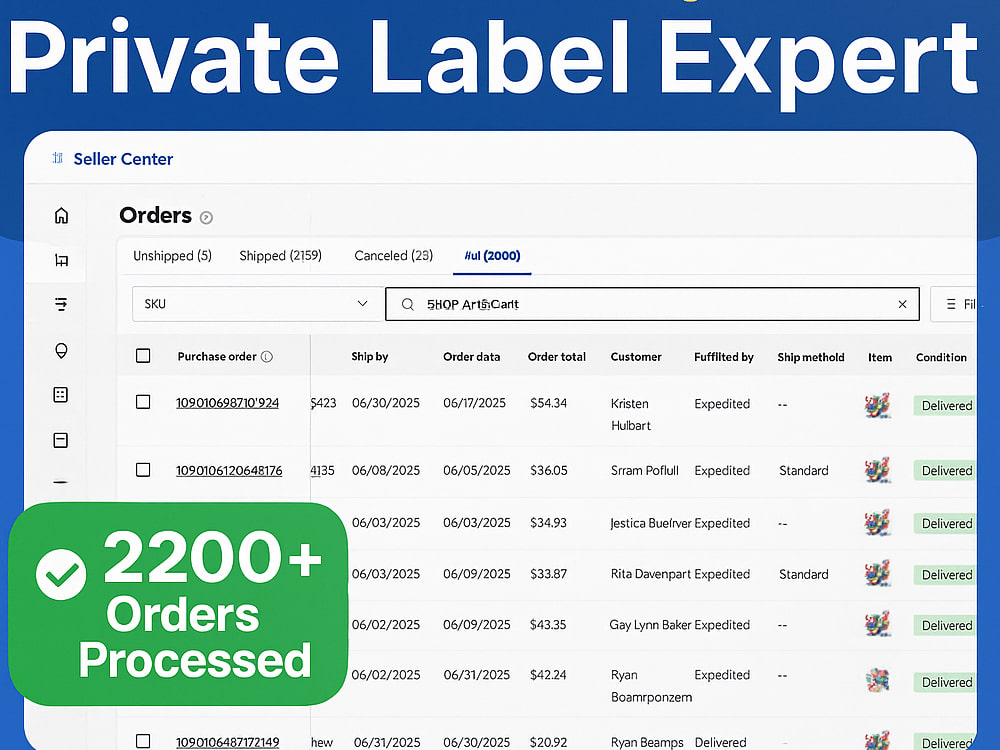Open item thumbnail for Gay Lynn Baker order

pos(878,624)
